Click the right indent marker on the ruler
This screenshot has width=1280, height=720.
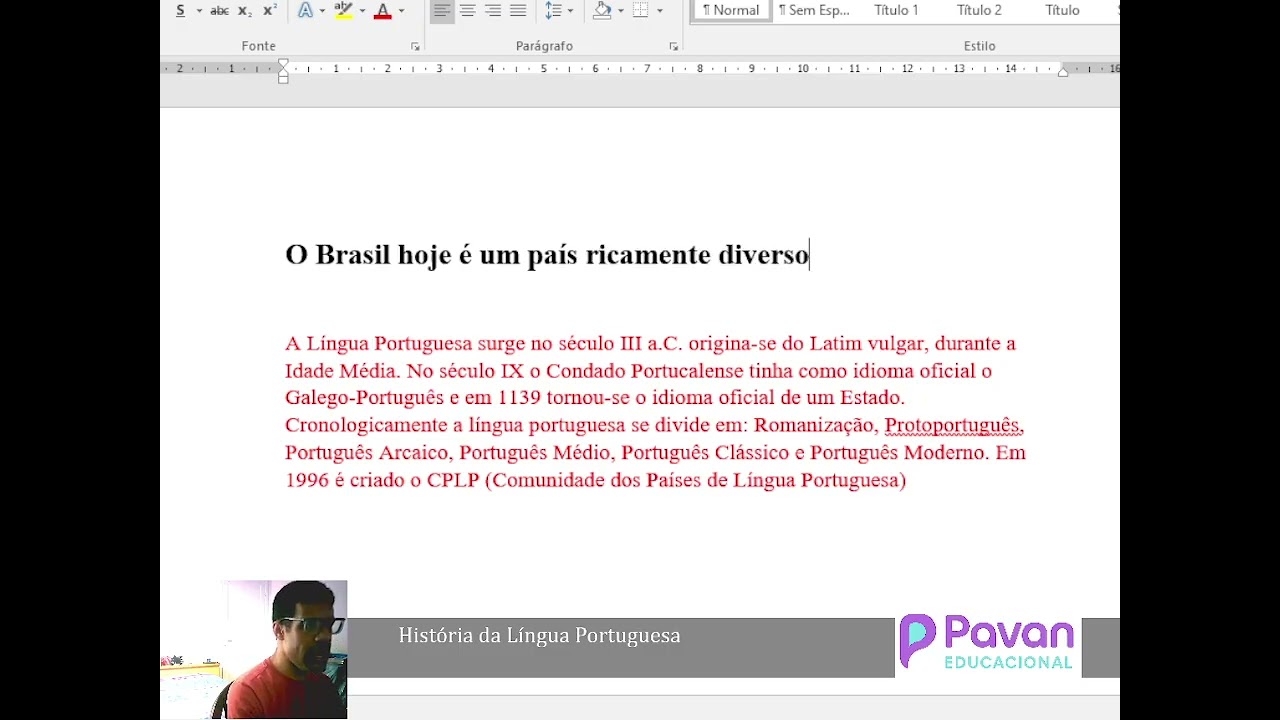pos(1063,71)
